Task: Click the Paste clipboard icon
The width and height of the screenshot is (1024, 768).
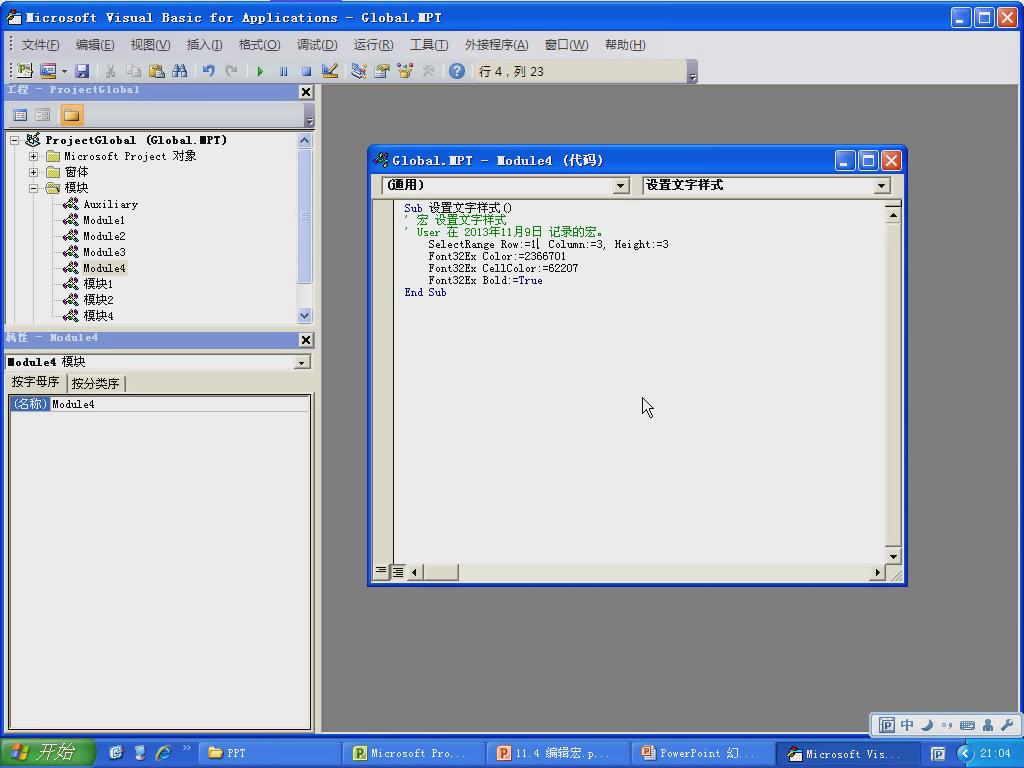Action: 156,71
